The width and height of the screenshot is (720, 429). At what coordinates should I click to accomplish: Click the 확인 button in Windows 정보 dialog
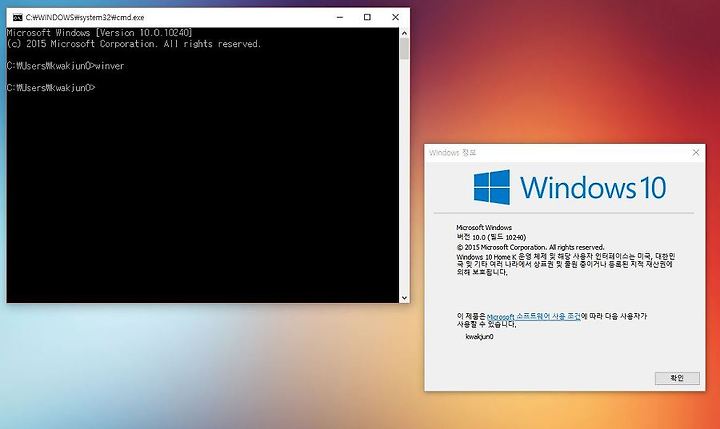tap(677, 378)
